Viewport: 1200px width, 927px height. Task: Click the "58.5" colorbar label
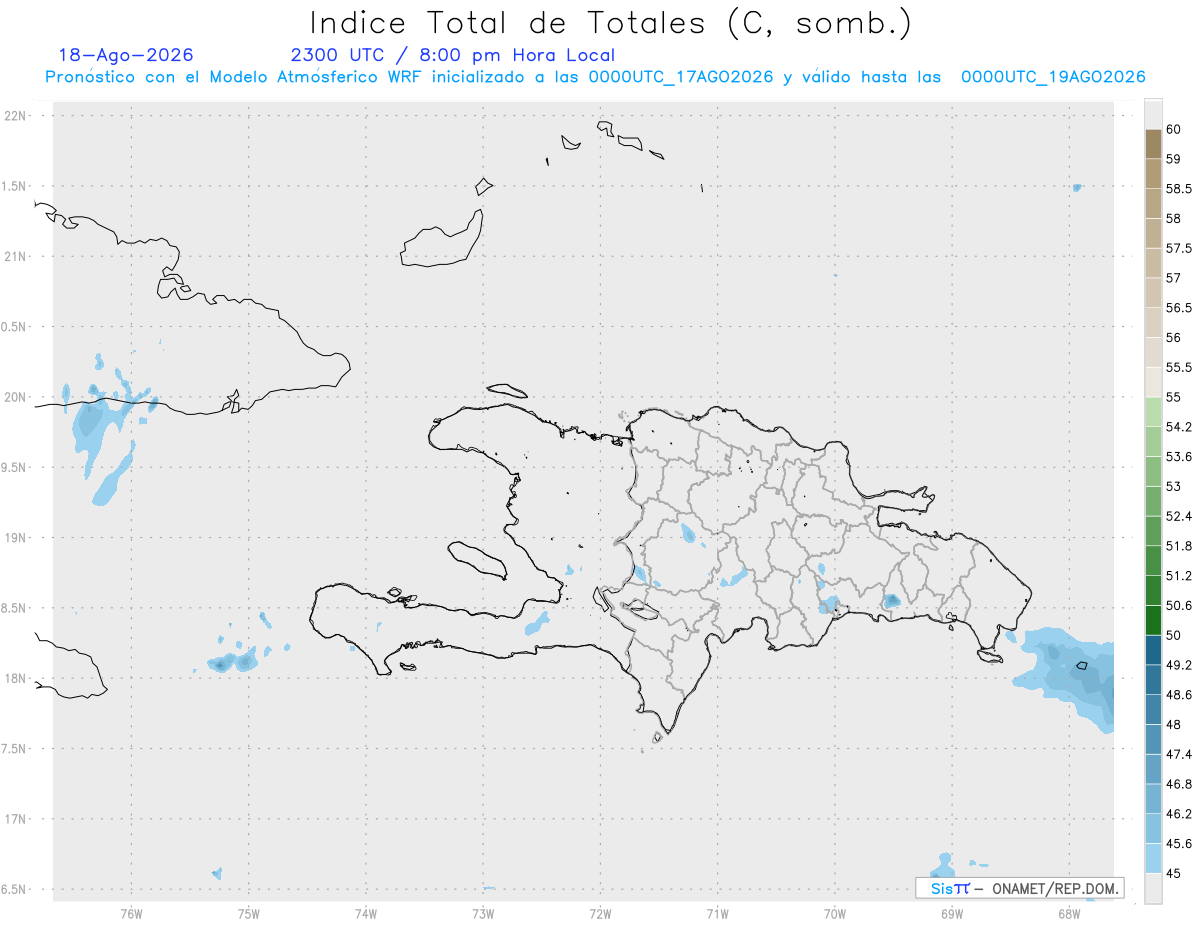(1179, 188)
